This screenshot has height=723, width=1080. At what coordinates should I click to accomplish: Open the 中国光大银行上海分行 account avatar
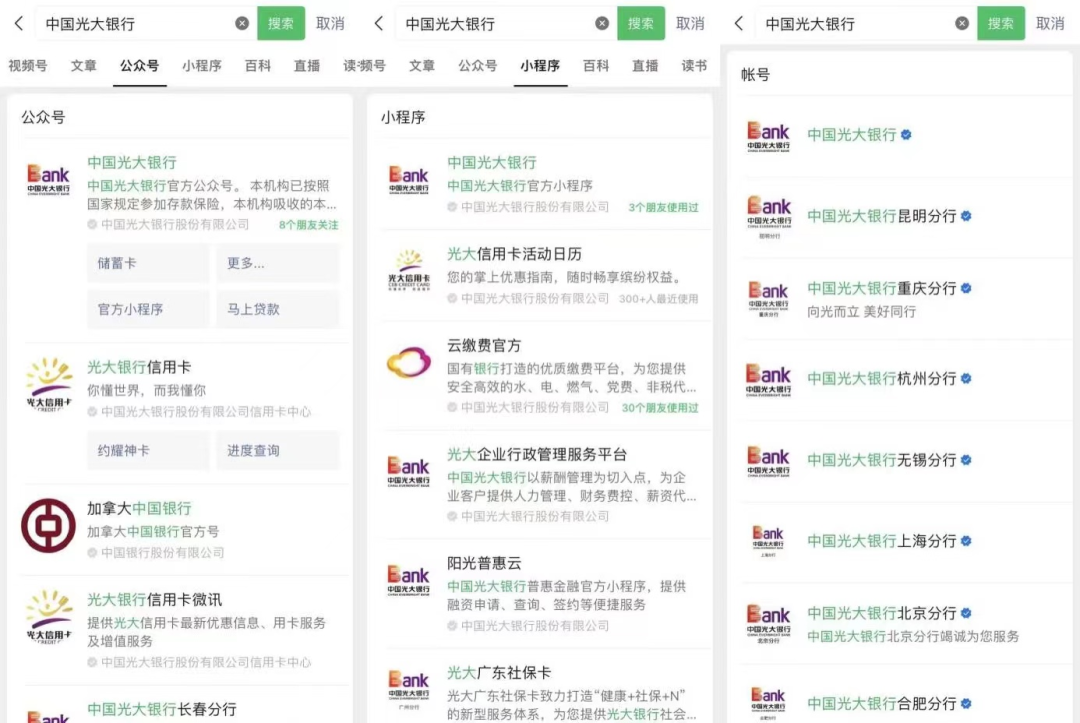coord(769,542)
